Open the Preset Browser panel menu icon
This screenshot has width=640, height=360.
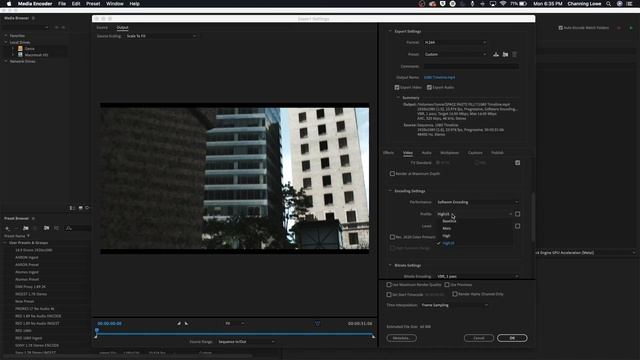click(x=33, y=218)
